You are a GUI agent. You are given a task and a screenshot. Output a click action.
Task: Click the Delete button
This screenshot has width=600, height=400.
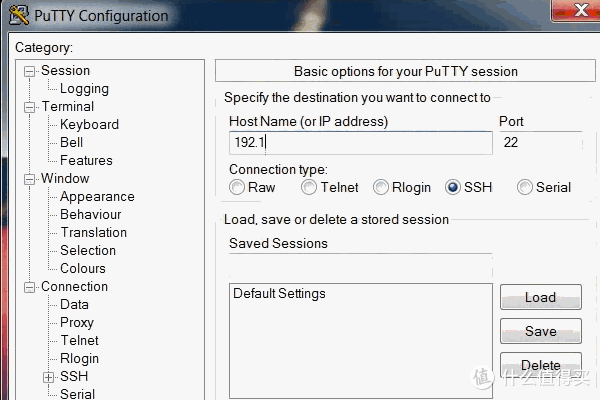tap(541, 365)
